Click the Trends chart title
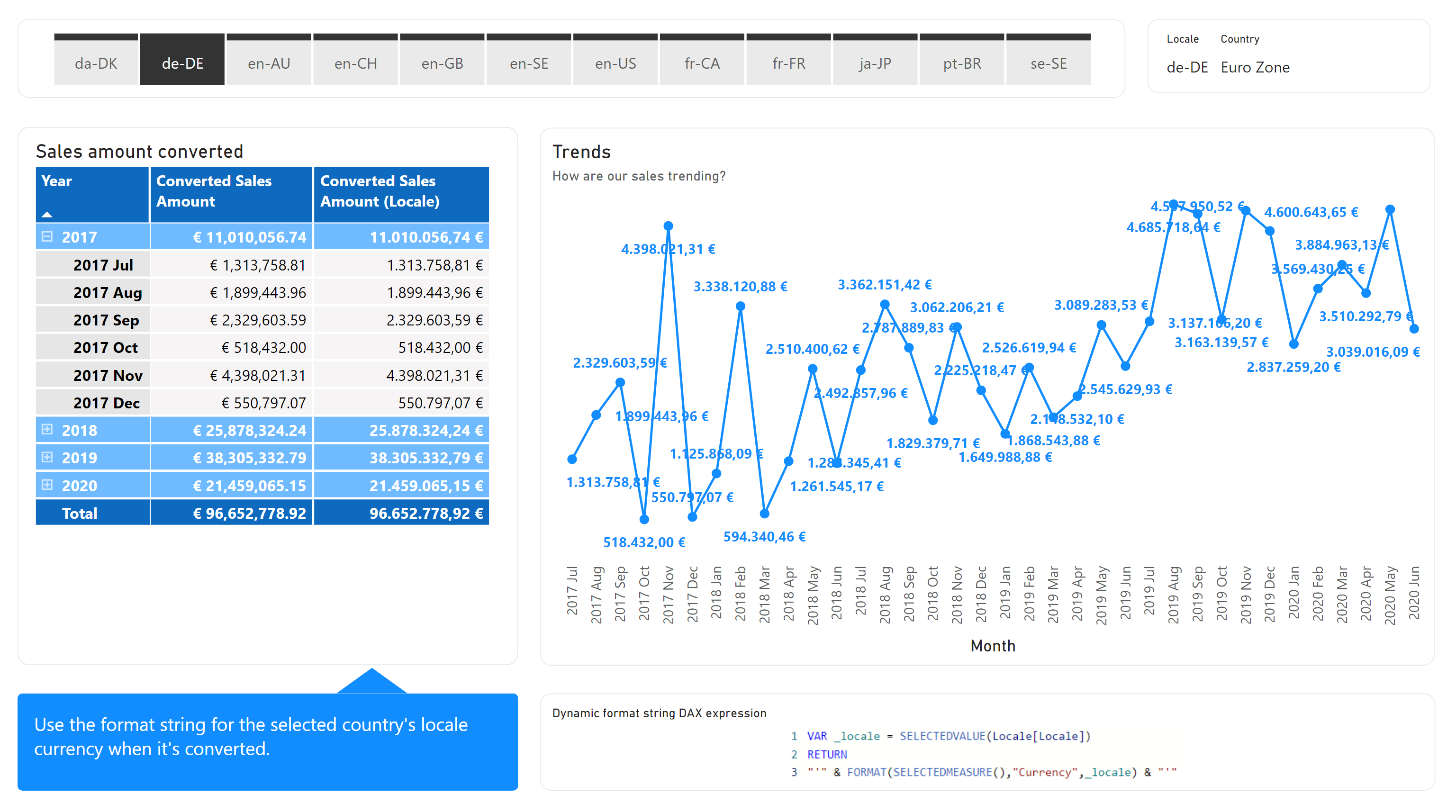This screenshot has height=812, width=1456. tap(582, 152)
